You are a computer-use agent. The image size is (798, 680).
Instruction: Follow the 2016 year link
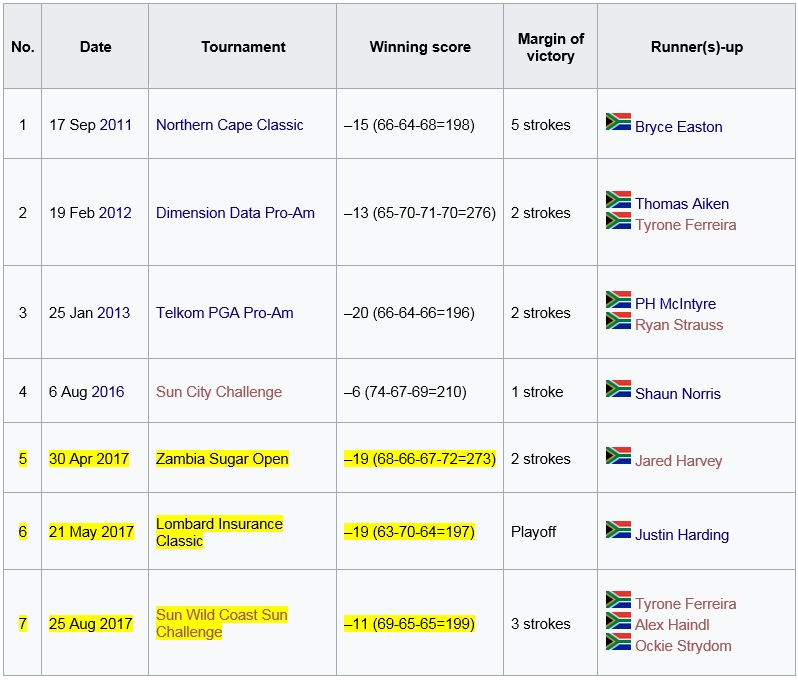tap(108, 392)
